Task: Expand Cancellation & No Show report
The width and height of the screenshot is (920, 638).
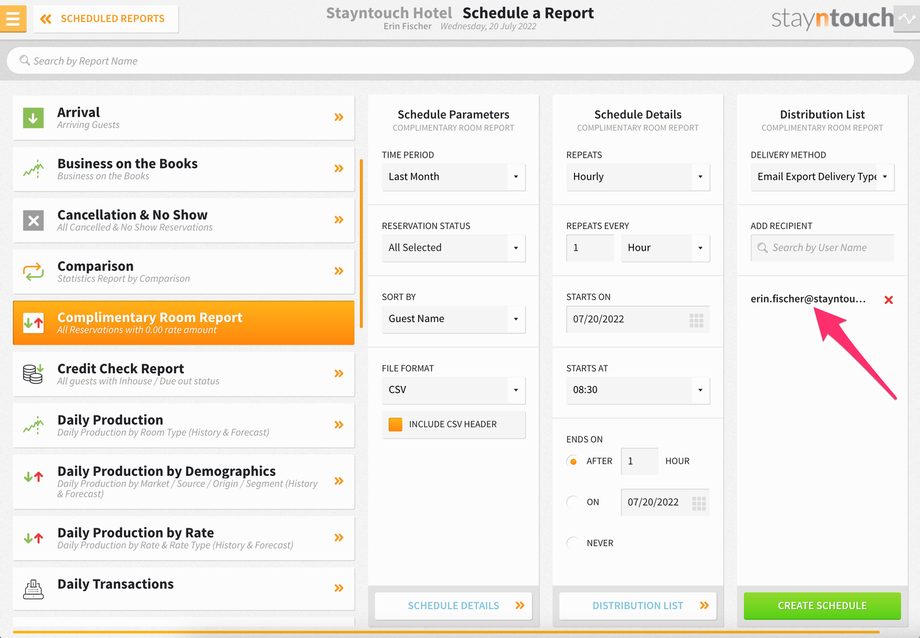Action: pyautogui.click(x=339, y=220)
